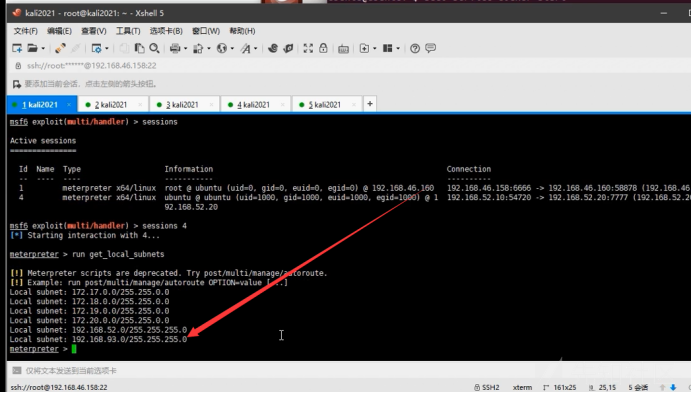The image size is (692, 393).
Task: Open the 文件(F) menu
Action: pos(25,31)
